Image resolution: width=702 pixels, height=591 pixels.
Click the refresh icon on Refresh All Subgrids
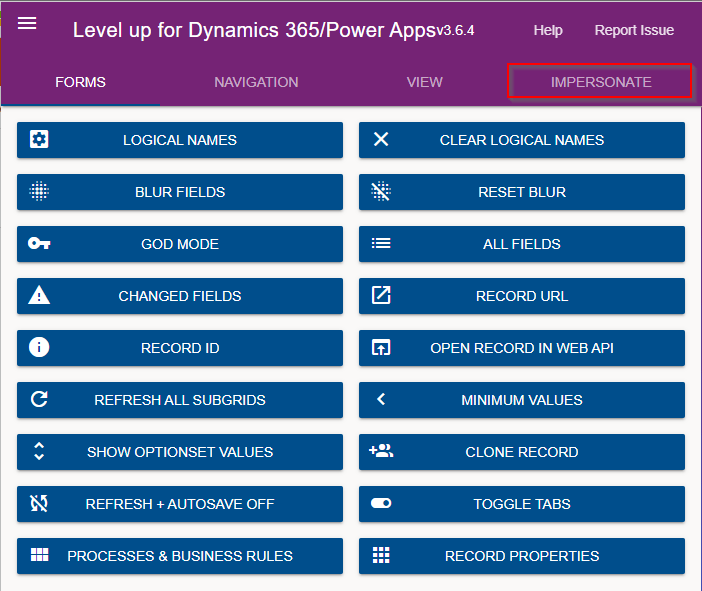click(39, 400)
